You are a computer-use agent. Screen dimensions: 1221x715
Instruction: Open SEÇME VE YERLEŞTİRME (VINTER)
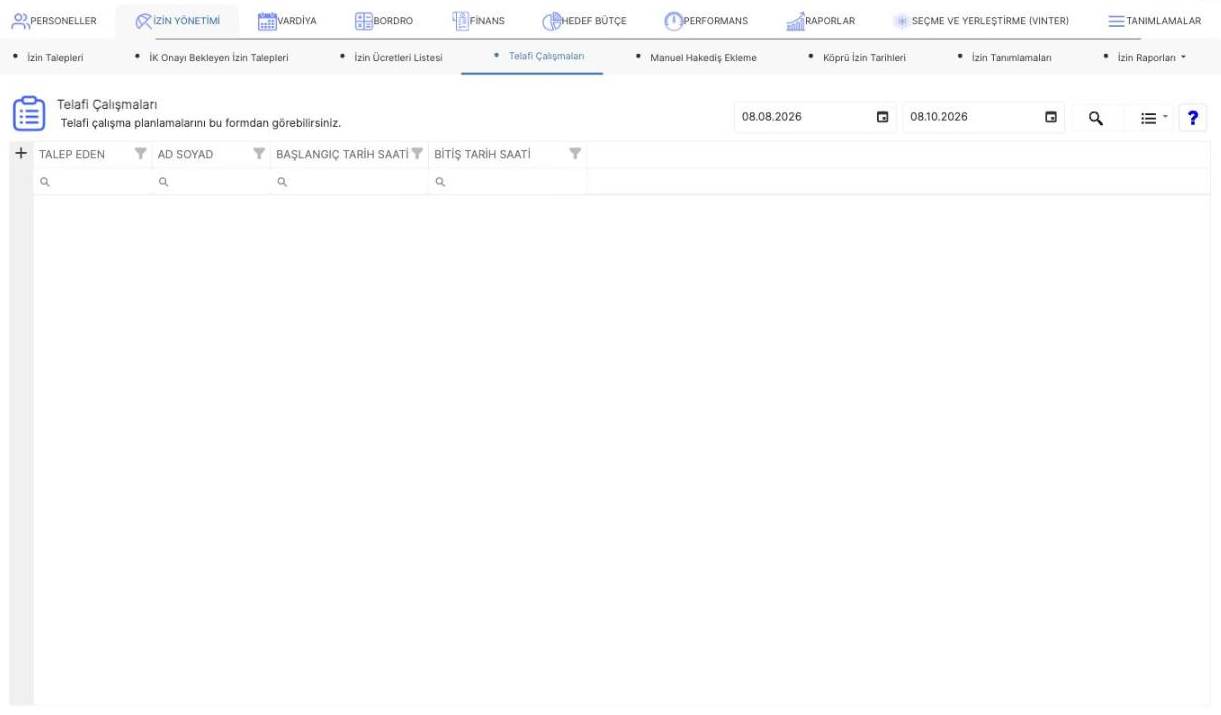click(x=981, y=22)
